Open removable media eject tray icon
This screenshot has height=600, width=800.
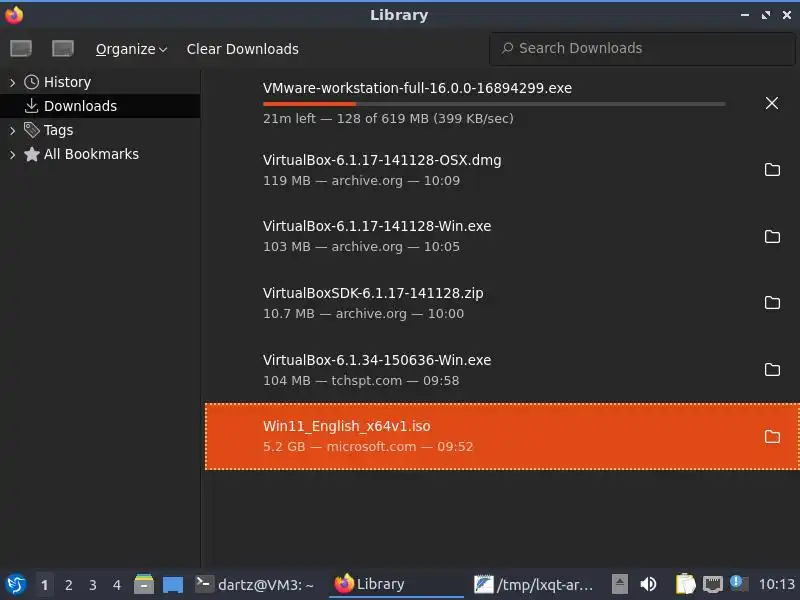(x=619, y=584)
